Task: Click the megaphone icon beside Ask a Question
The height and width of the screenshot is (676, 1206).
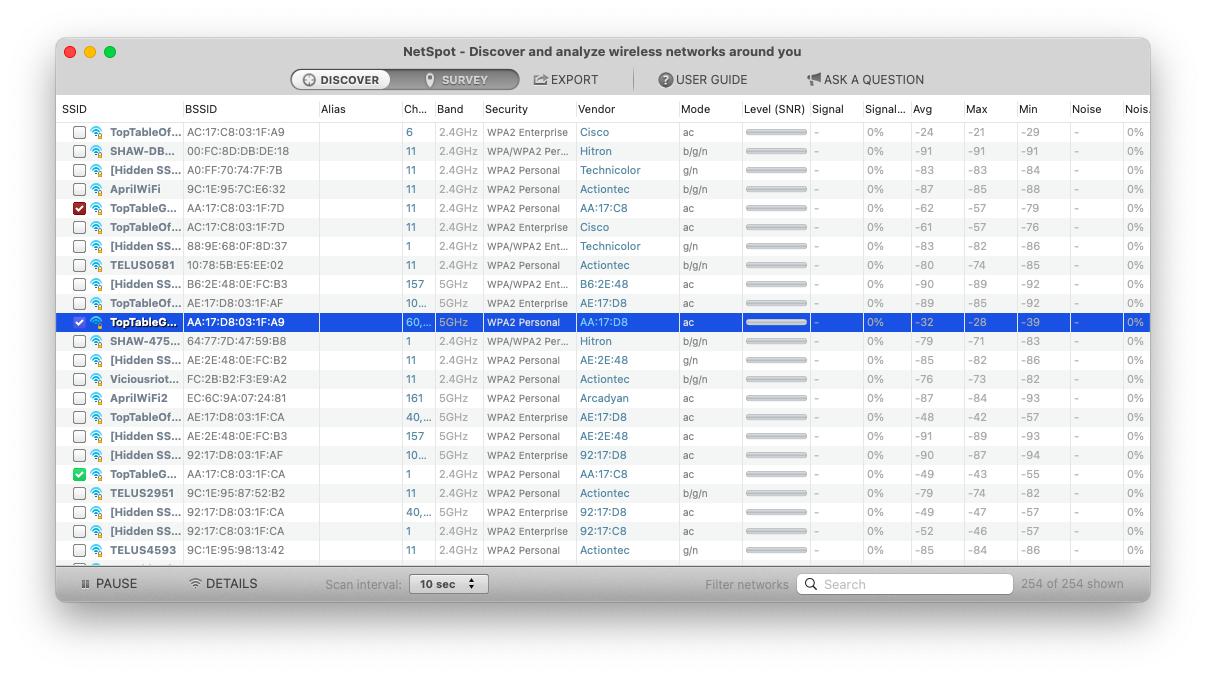Action: 814,80
